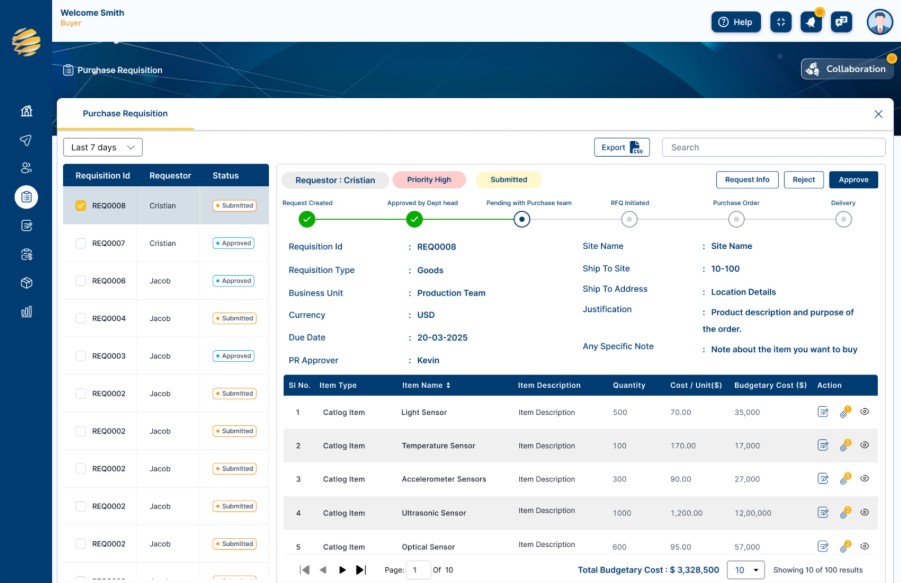Expand the Last 7 days dropdown

[x=103, y=148]
